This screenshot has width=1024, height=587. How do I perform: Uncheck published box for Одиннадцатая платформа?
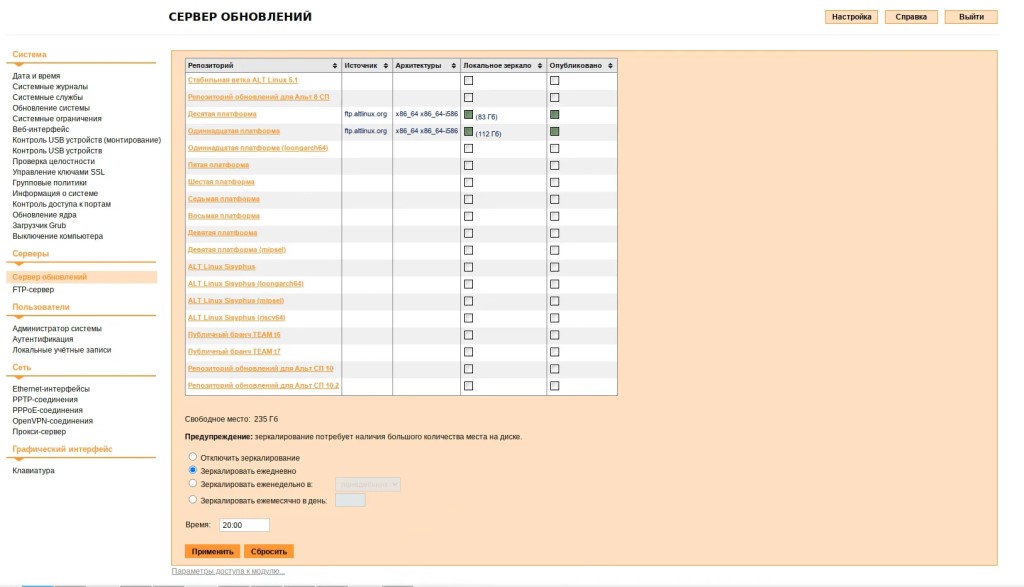click(x=554, y=131)
